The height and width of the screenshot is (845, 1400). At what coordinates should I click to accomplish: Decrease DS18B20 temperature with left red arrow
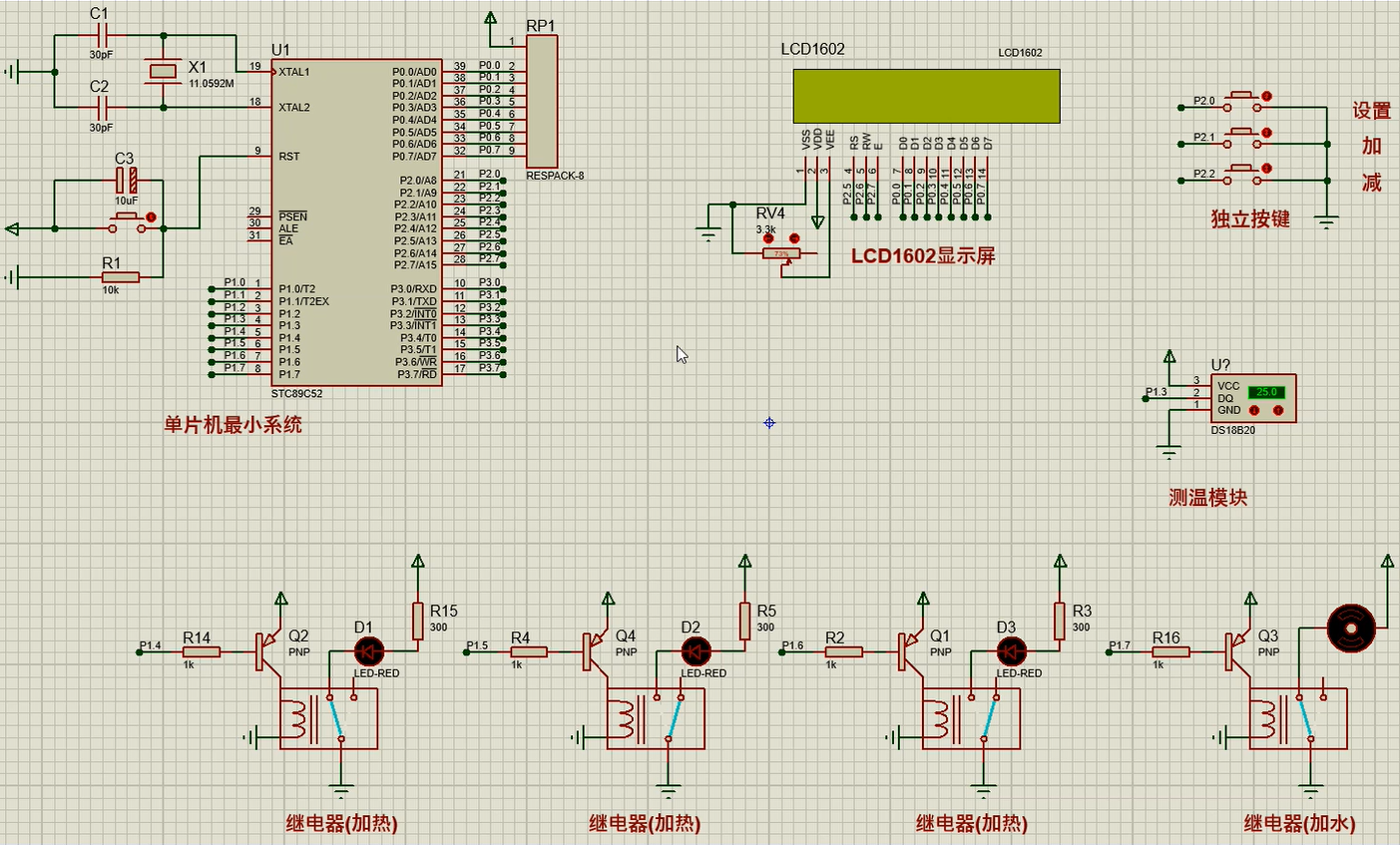pyautogui.click(x=1254, y=410)
